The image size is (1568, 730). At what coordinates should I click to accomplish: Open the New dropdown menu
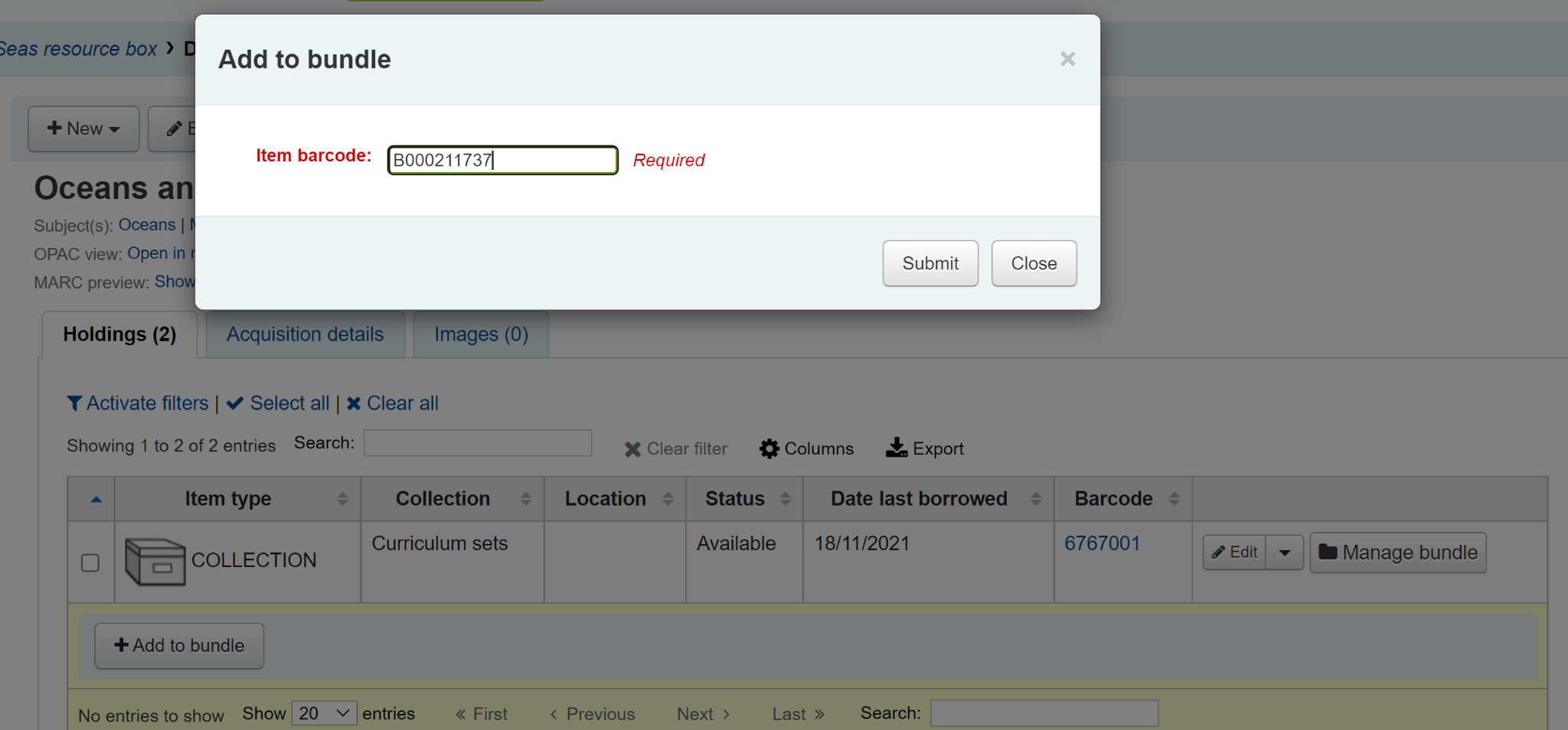pos(83,129)
